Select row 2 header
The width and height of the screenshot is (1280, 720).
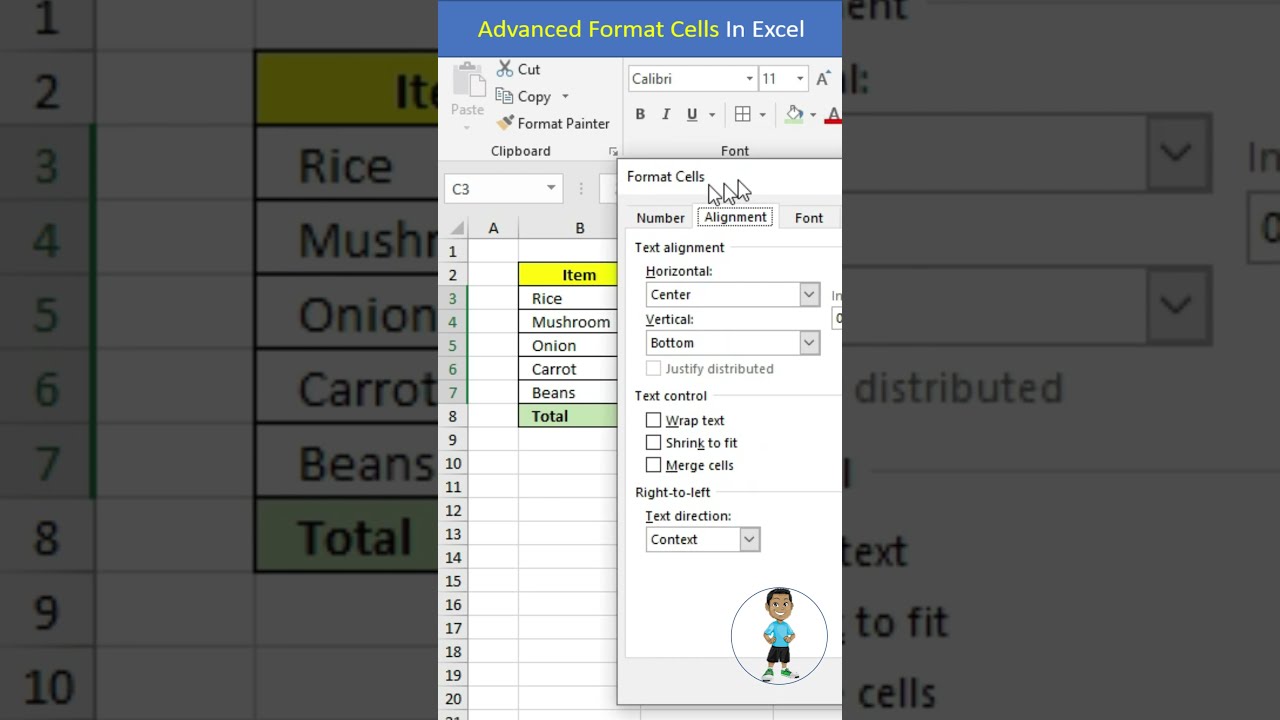point(453,275)
